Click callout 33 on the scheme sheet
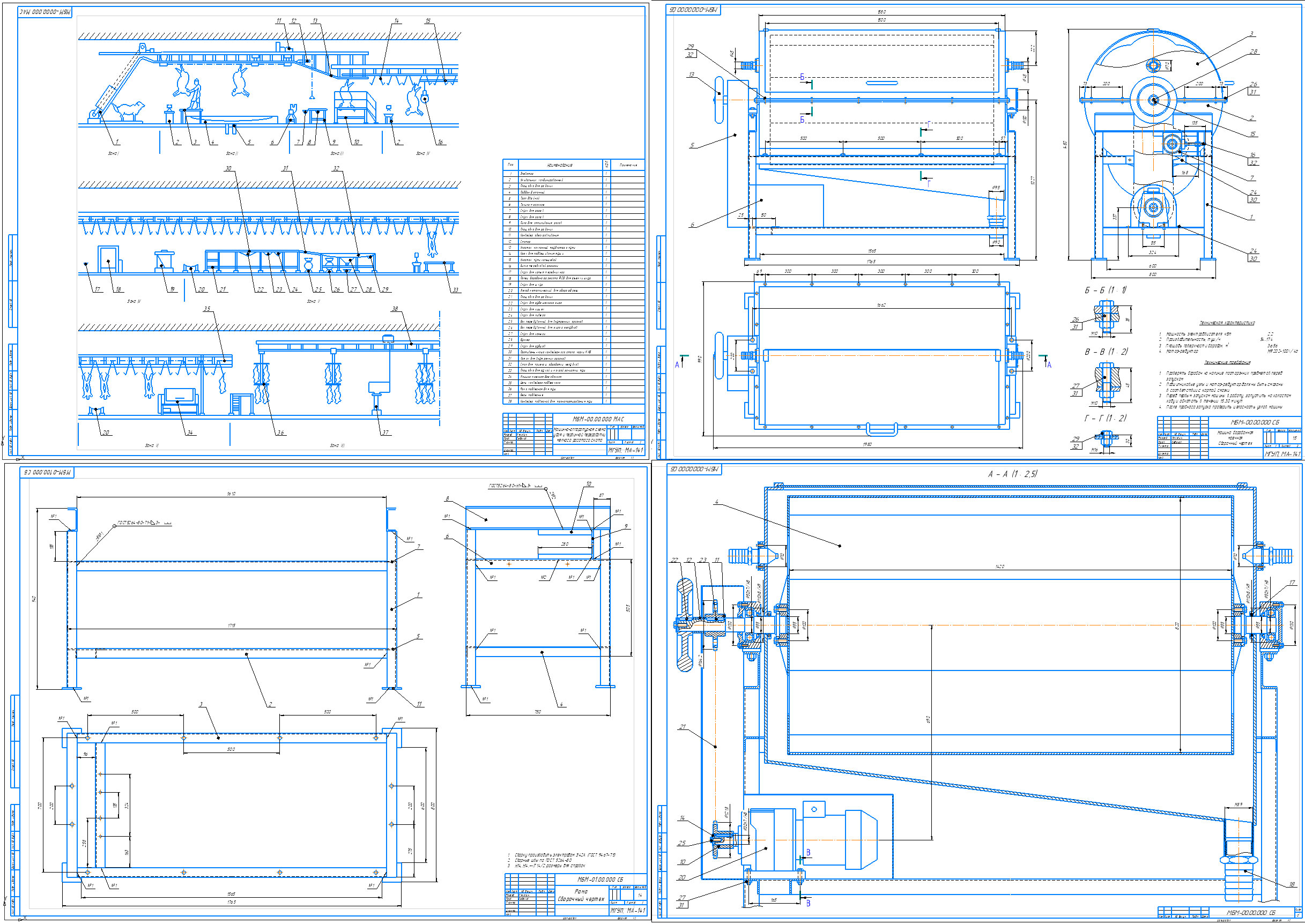This screenshot has height=924, width=1305. tap(455, 289)
